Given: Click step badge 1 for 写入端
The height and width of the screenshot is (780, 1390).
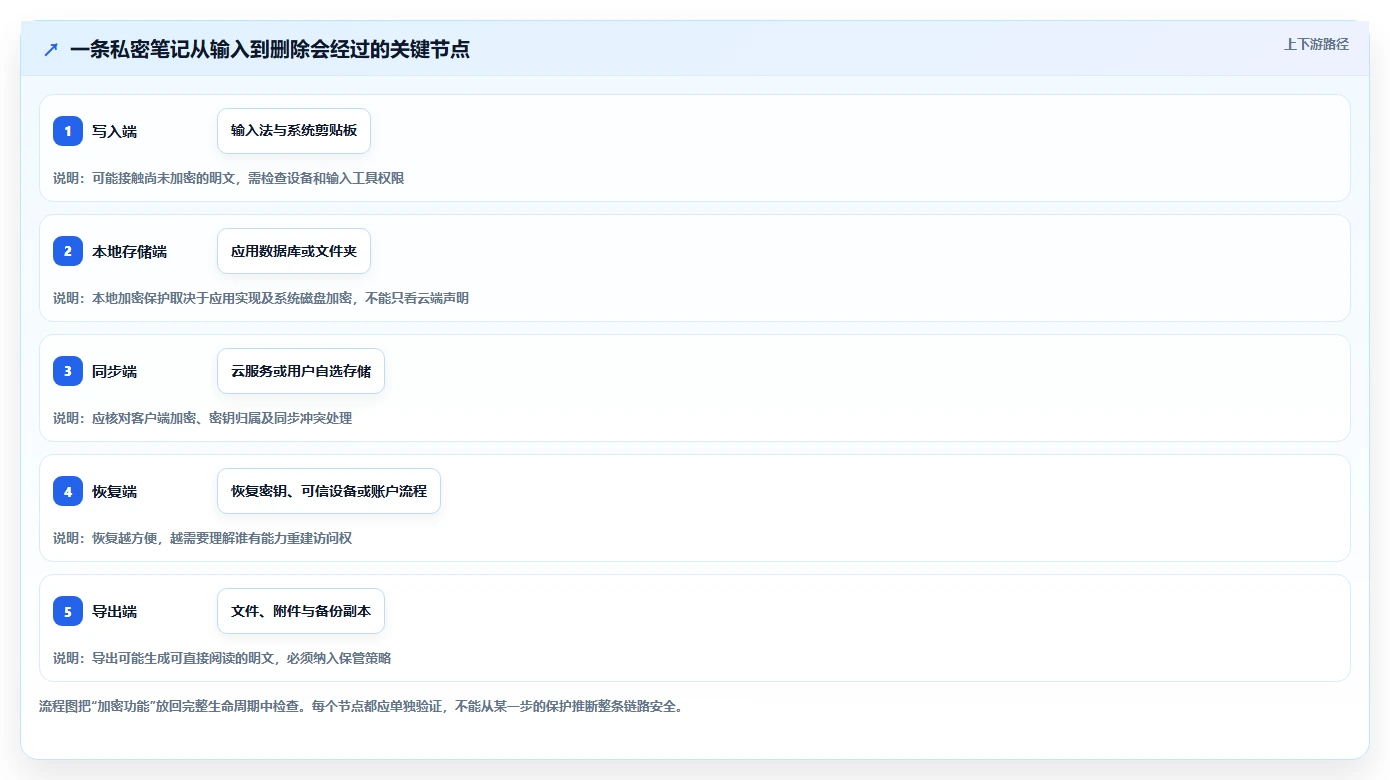Looking at the screenshot, I should coord(68,131).
